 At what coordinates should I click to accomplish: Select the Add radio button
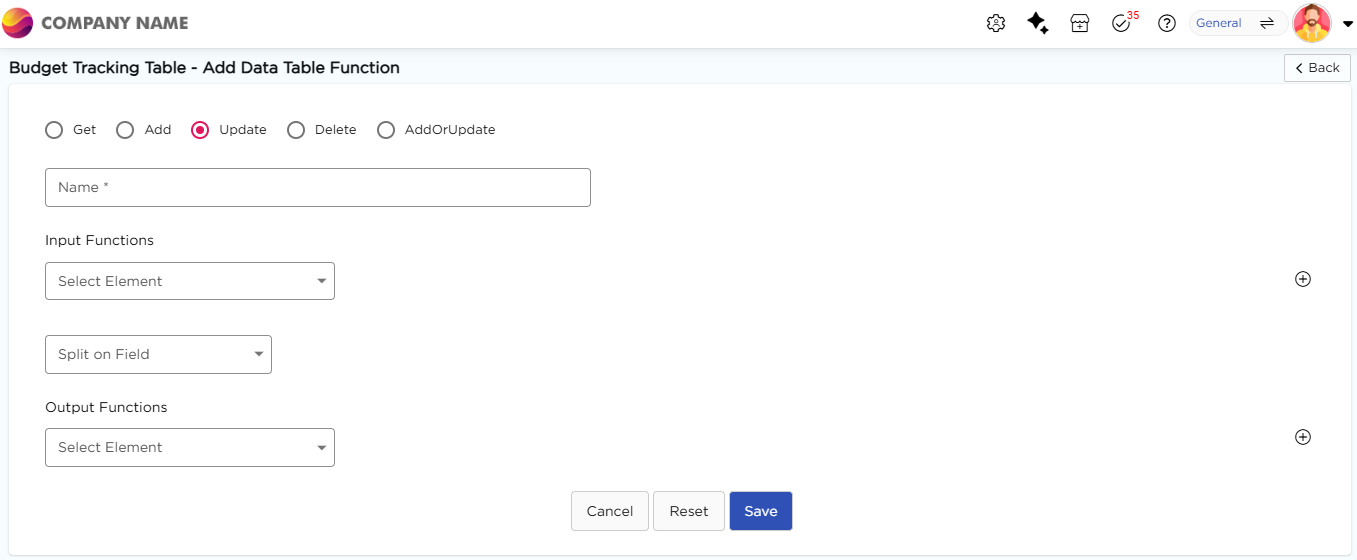pos(125,130)
